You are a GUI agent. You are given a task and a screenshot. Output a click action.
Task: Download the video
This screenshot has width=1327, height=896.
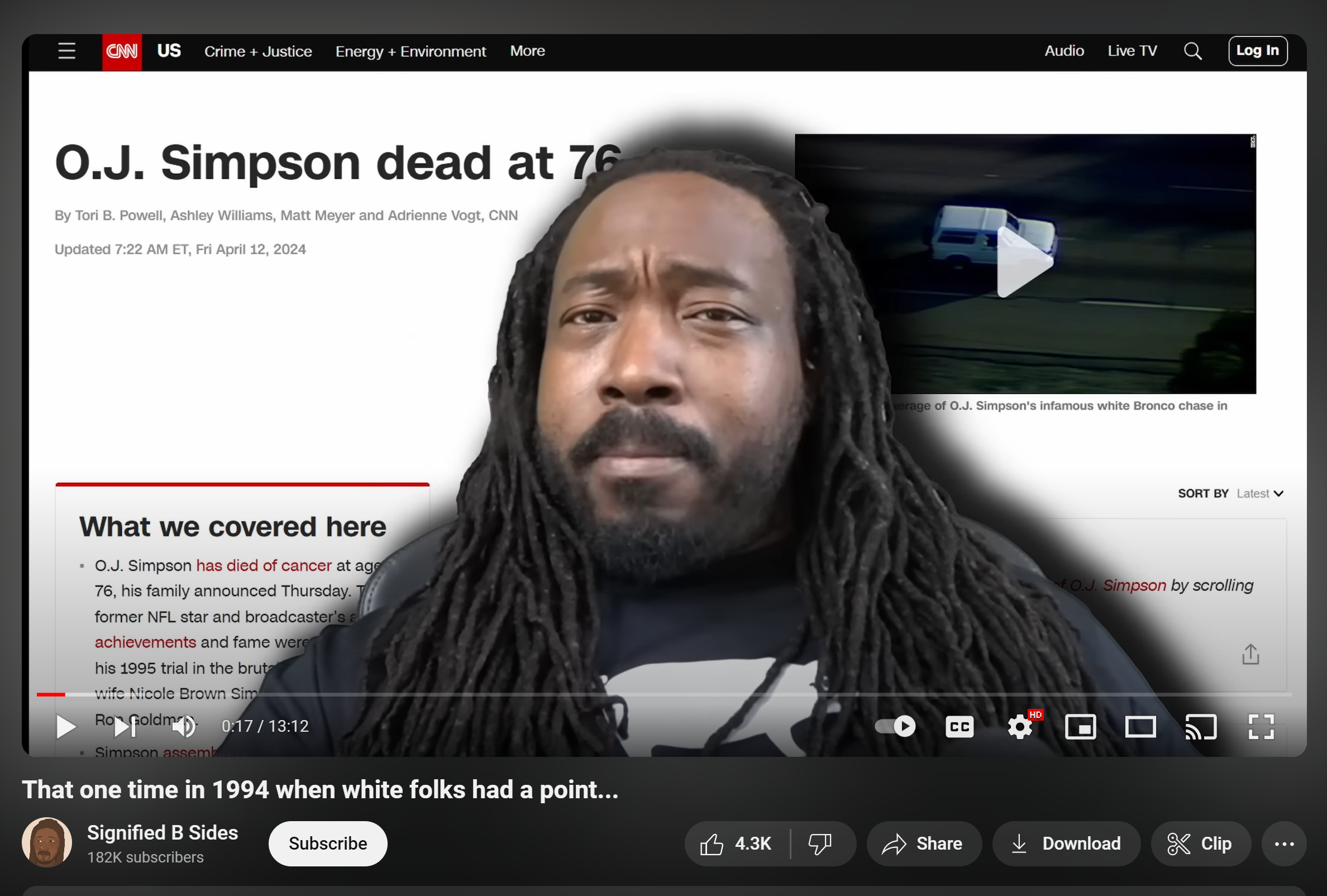point(1066,843)
